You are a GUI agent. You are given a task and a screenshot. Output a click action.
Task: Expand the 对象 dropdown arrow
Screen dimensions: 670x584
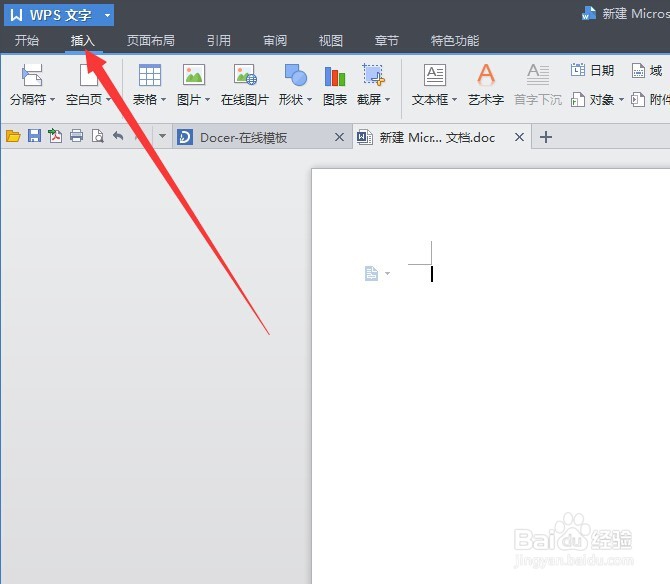[621, 100]
